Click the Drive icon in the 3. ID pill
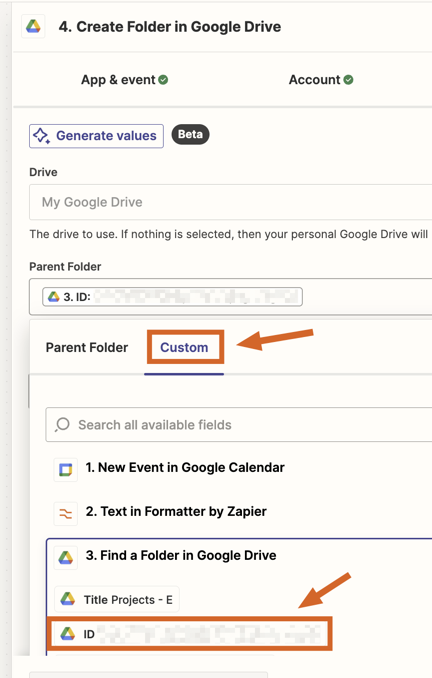 pos(54,297)
